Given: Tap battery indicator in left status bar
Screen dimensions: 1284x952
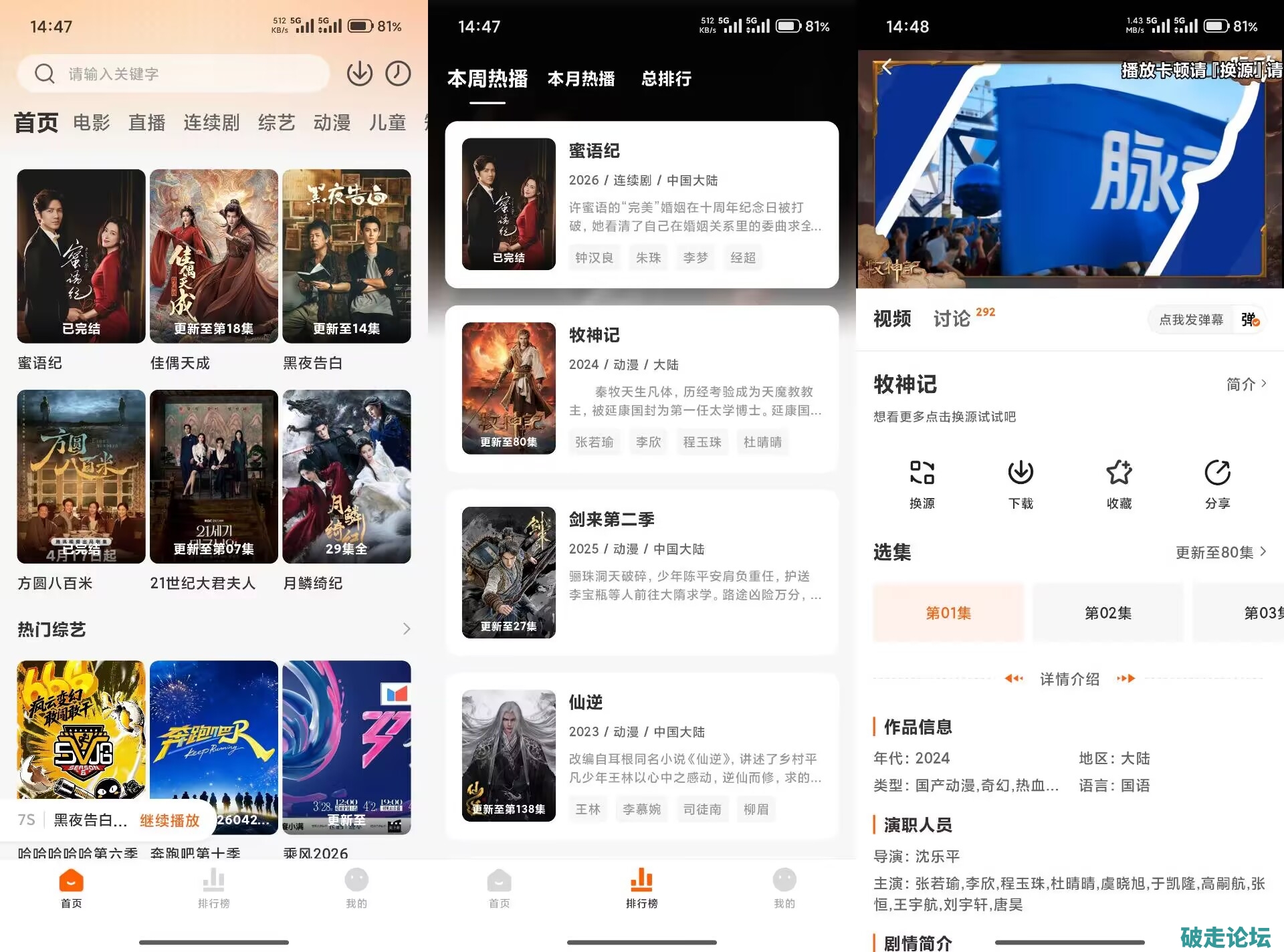Looking at the screenshot, I should [361, 26].
